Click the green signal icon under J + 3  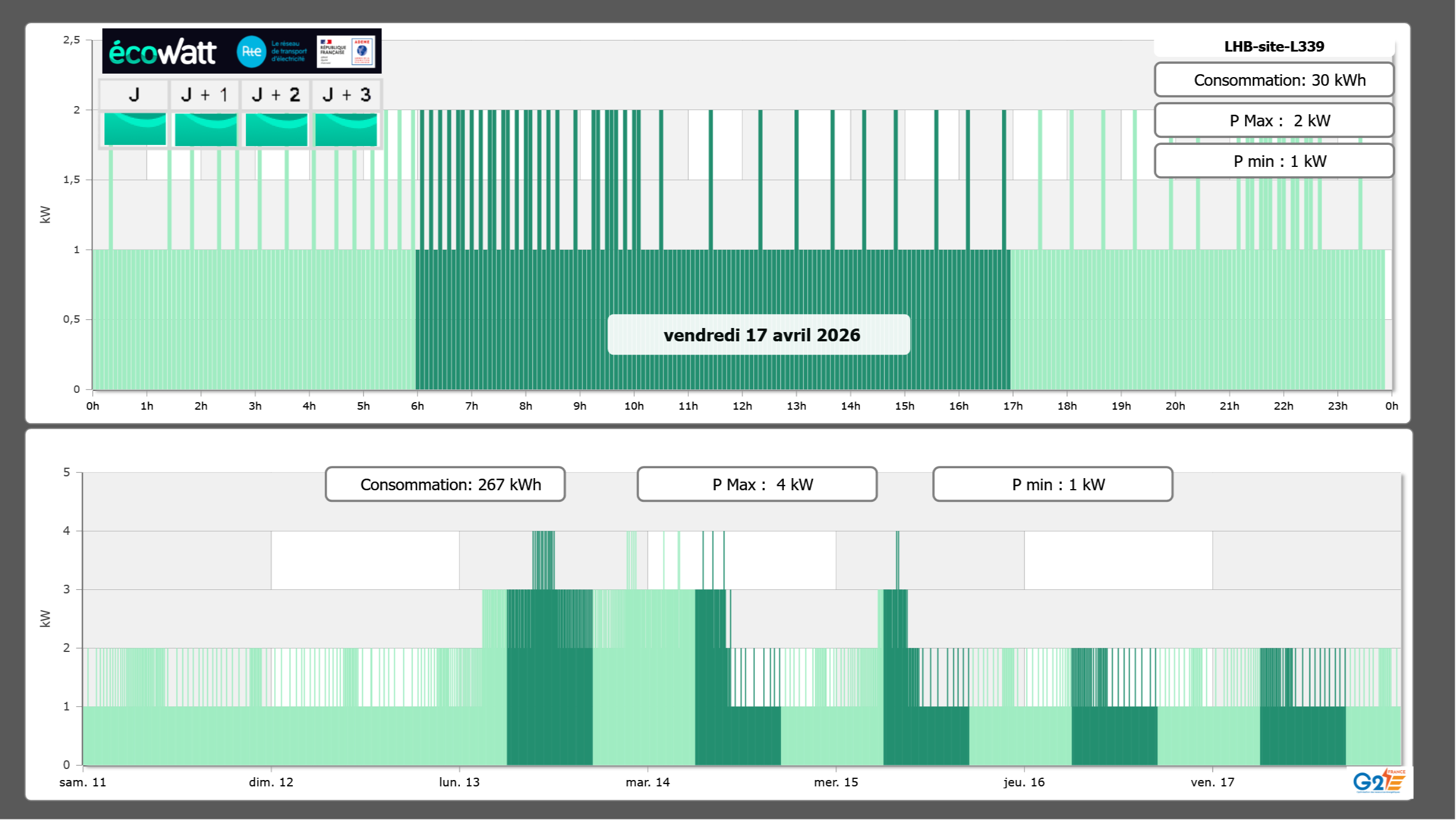pos(346,129)
